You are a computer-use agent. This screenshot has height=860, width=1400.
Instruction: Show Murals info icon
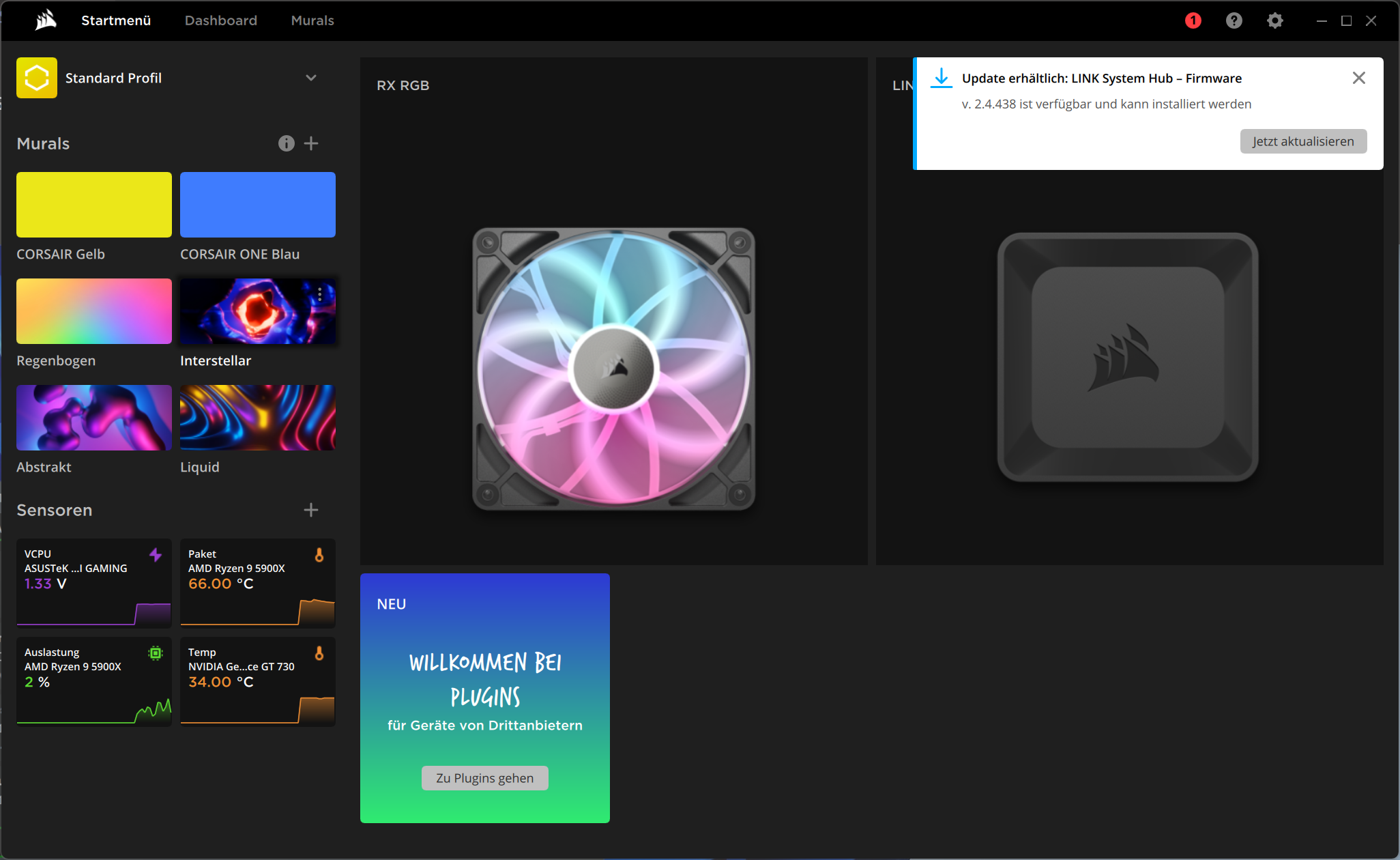[x=287, y=143]
